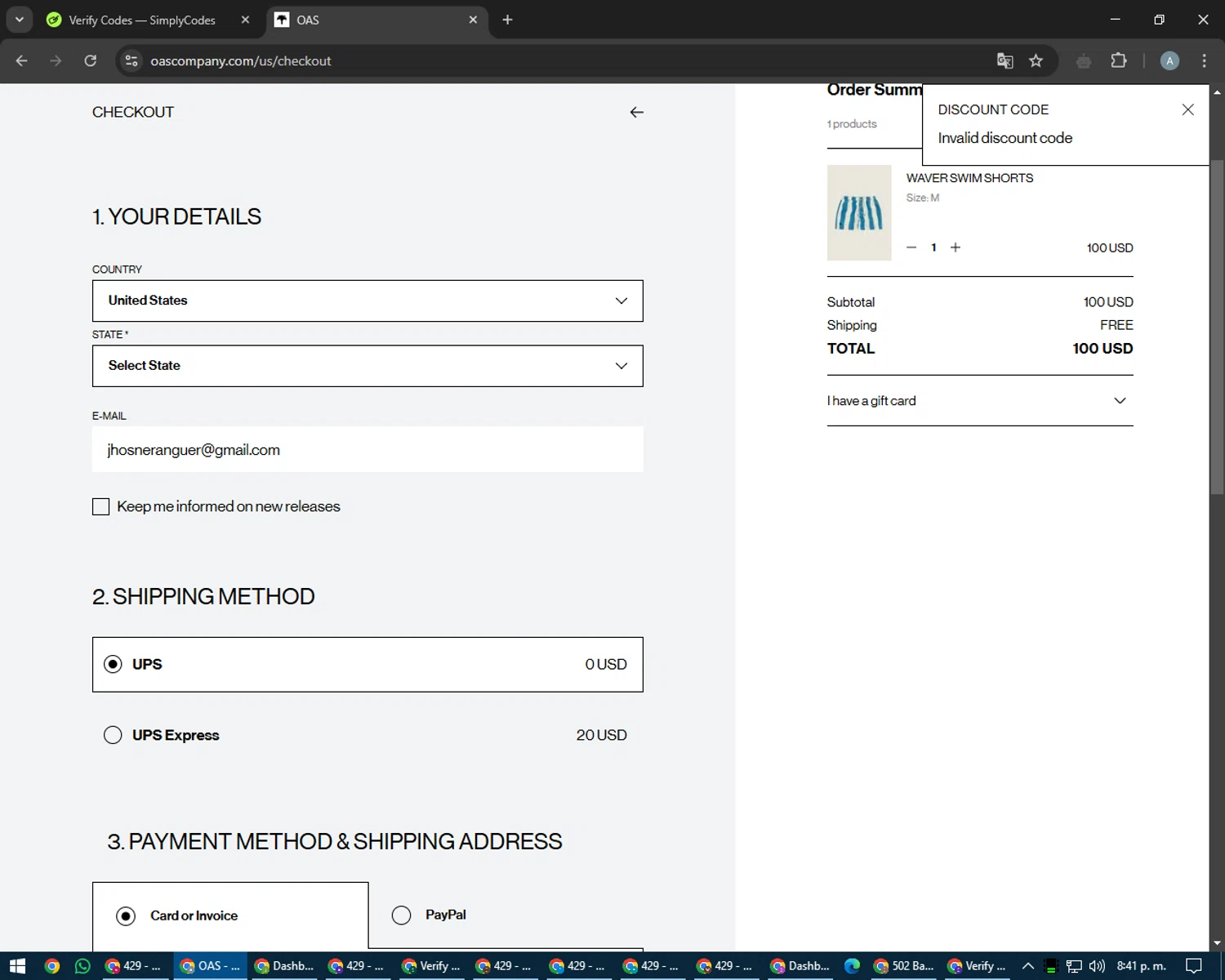Open Chrome three-dot menu
The image size is (1225, 980).
tap(1204, 60)
